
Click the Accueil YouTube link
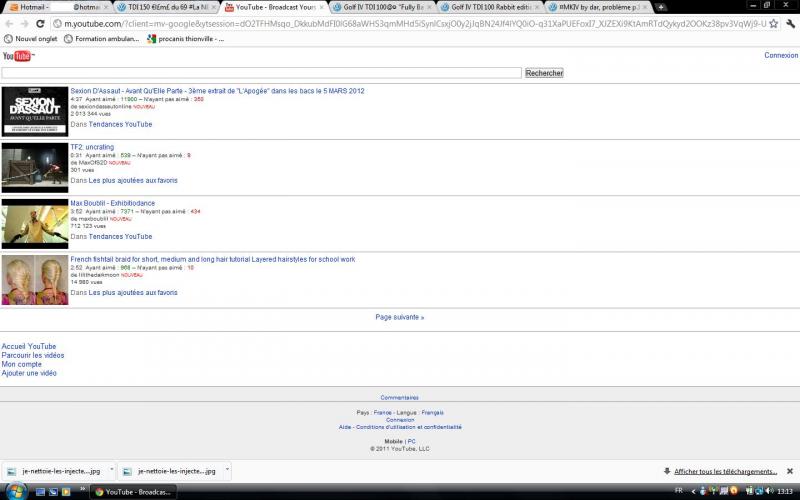pos(29,346)
